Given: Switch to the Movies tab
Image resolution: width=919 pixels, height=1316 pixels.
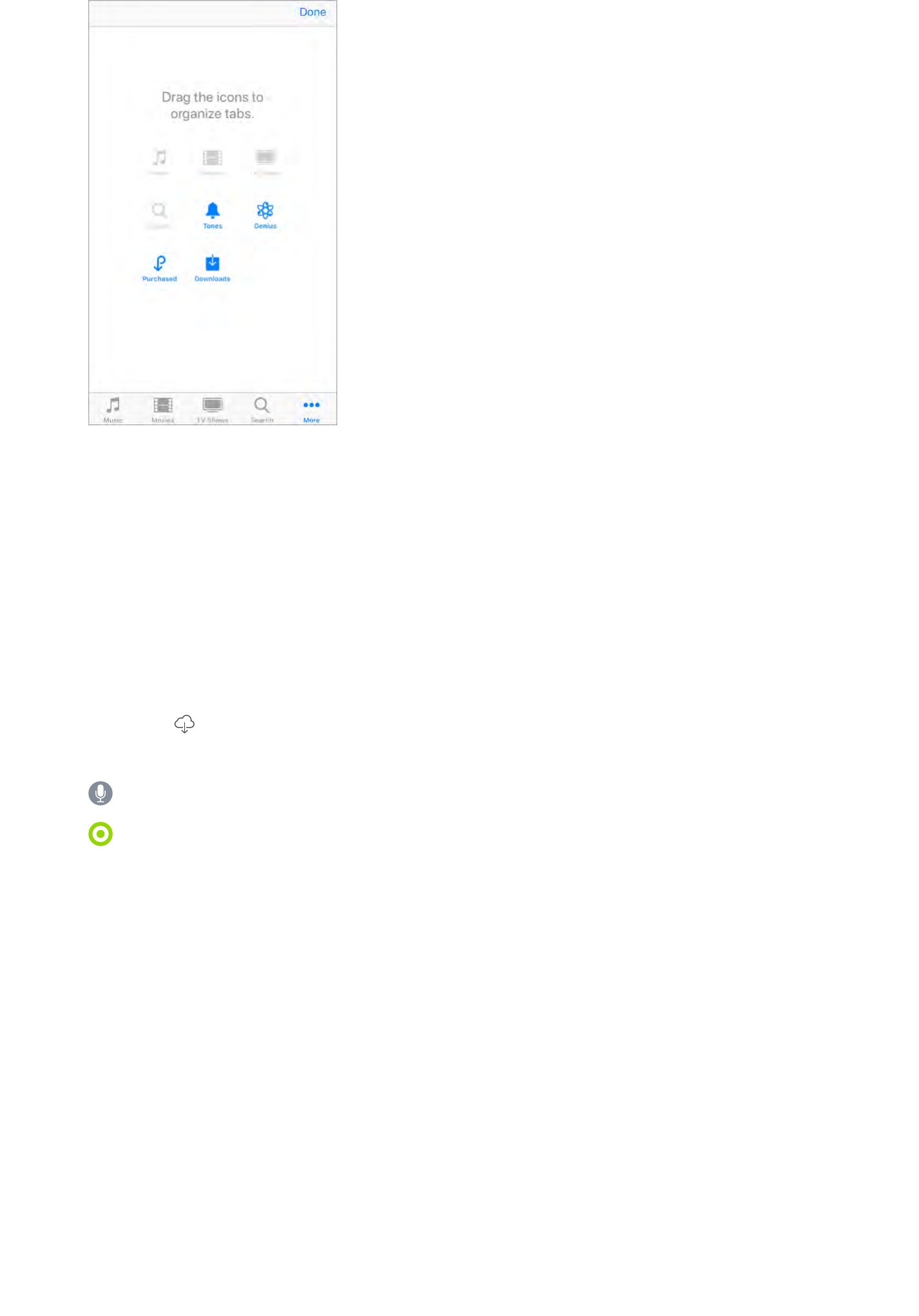Looking at the screenshot, I should [x=163, y=409].
